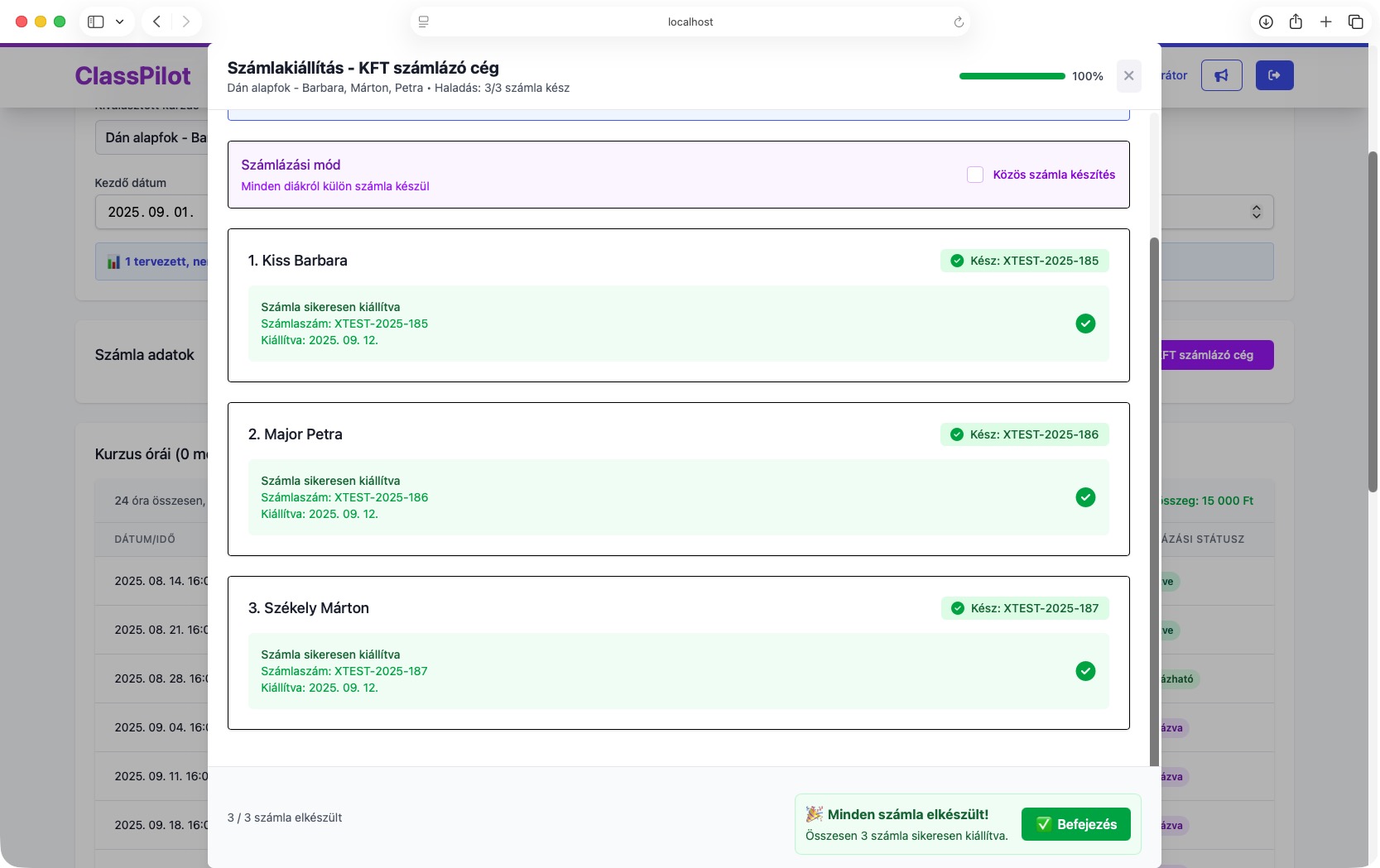Click the Kész: XTEST-2025-185 status badge

coord(1024,261)
